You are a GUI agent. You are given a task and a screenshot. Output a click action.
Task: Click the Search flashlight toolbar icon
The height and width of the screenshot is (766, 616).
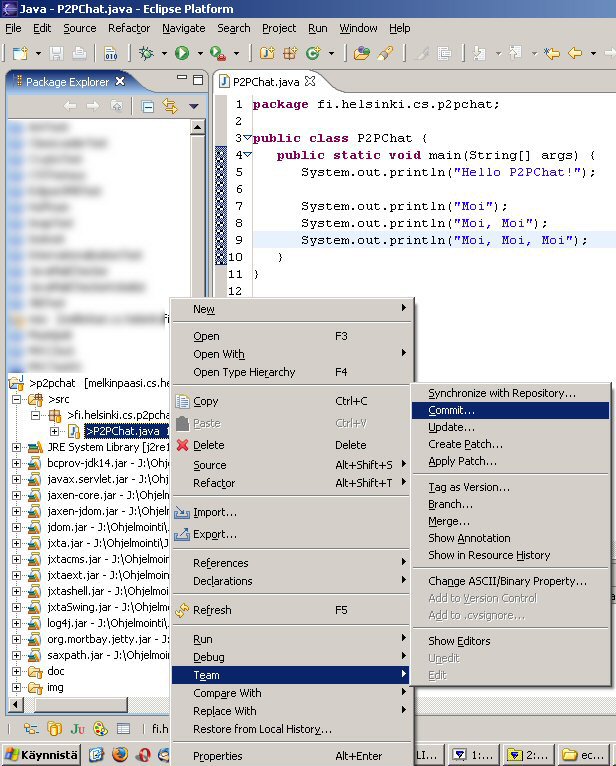[x=385, y=53]
